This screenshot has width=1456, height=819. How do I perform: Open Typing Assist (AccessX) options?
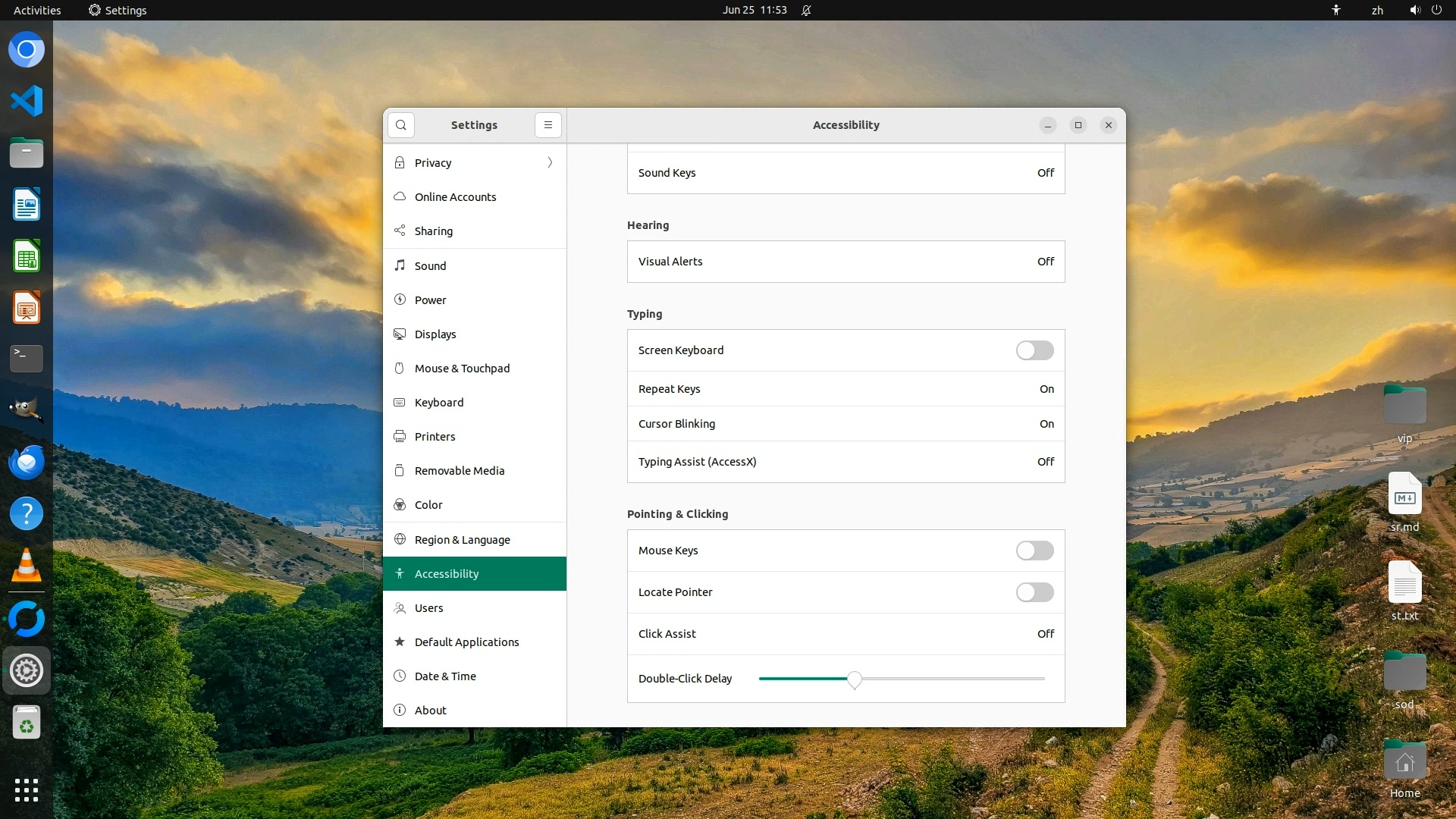pos(846,462)
